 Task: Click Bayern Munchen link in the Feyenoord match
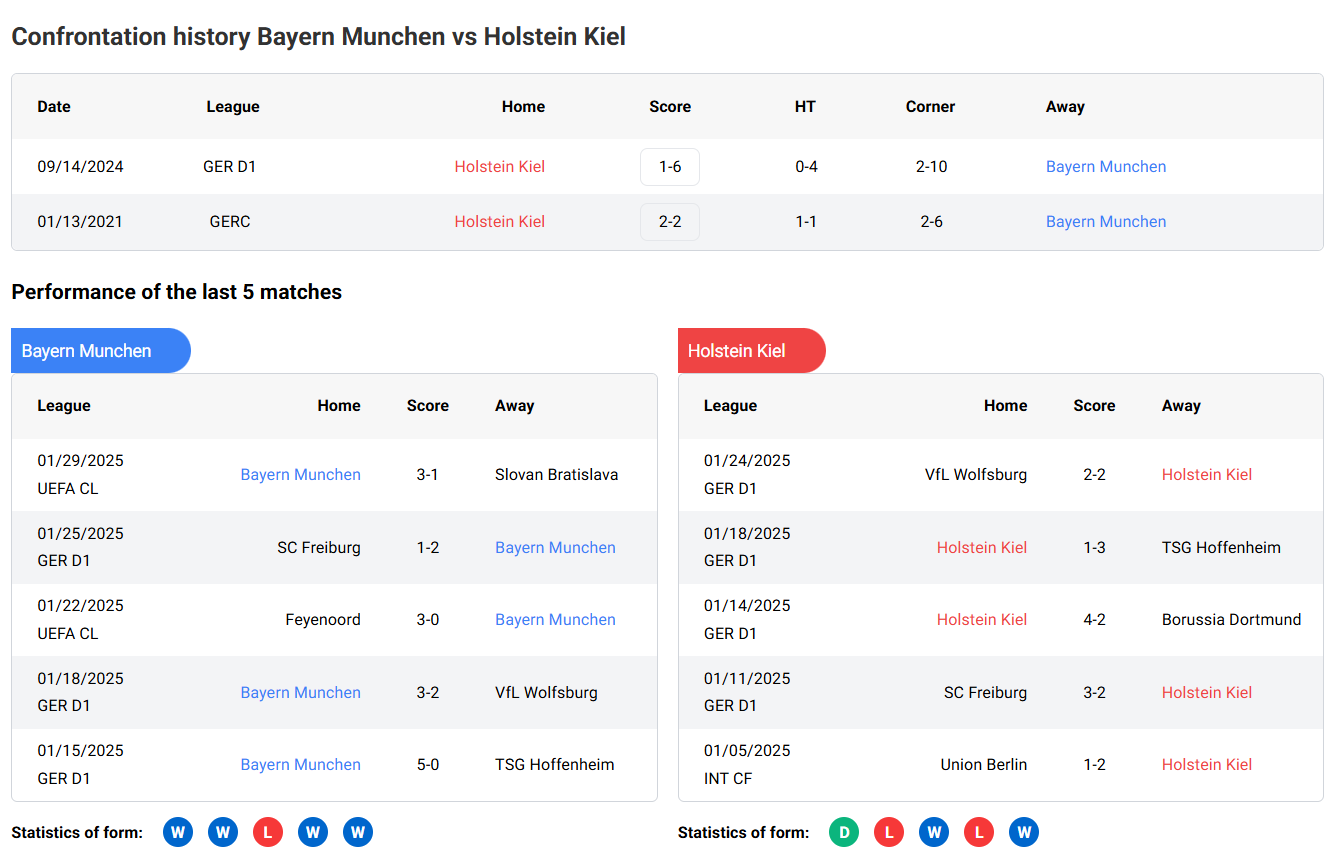[x=555, y=620]
